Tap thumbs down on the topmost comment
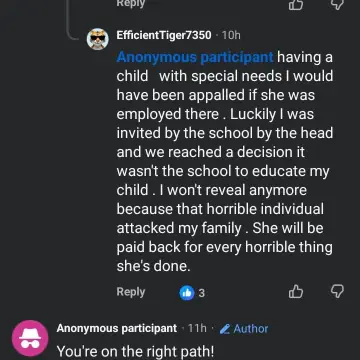Screen dimensions: 360x360 337,5
